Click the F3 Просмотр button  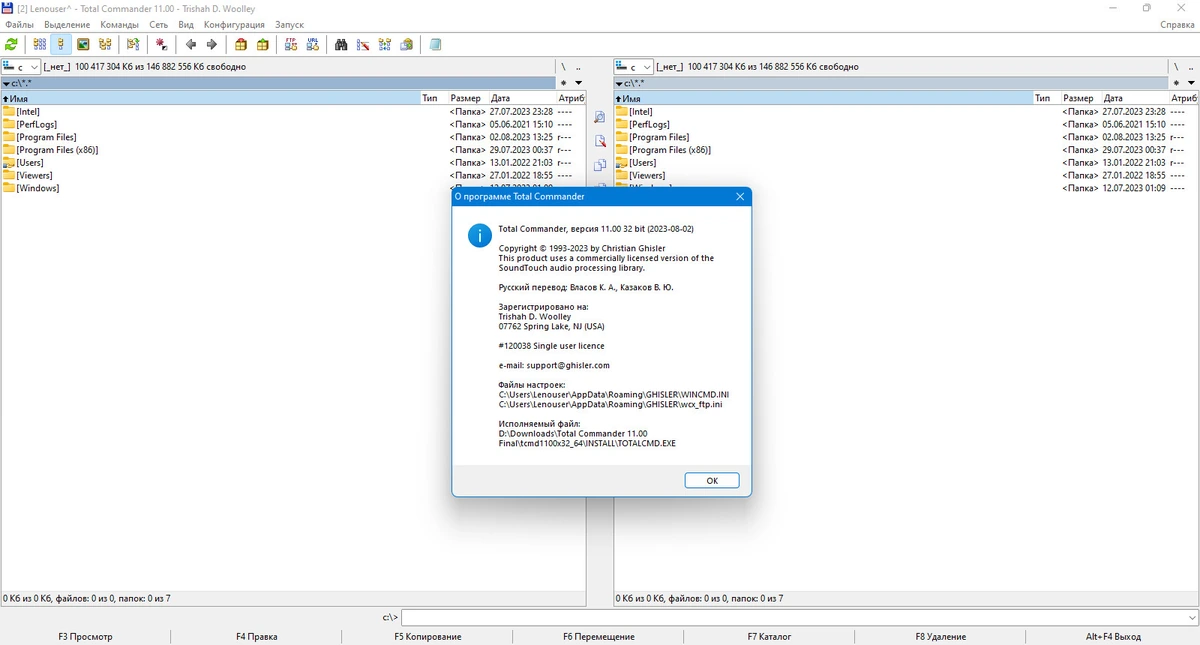[x=86, y=636]
